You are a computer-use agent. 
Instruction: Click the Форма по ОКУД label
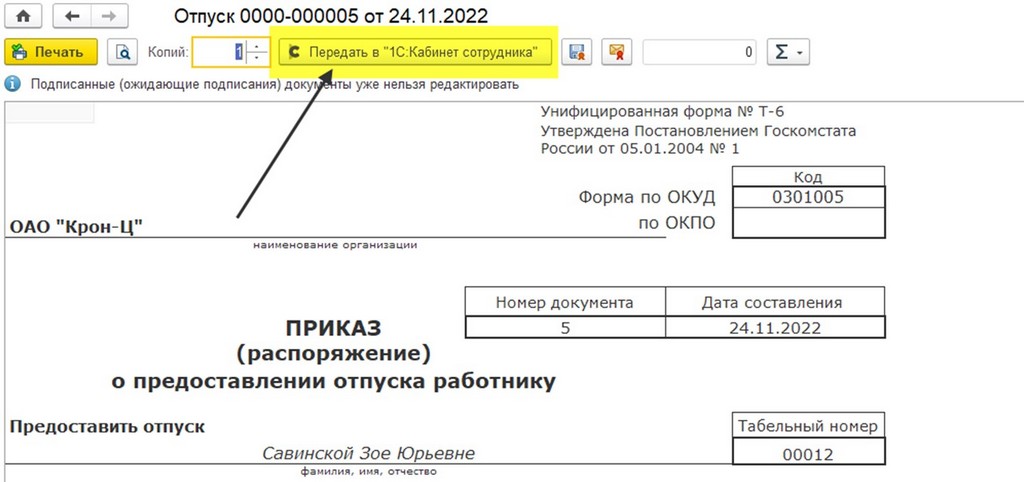[x=647, y=197]
